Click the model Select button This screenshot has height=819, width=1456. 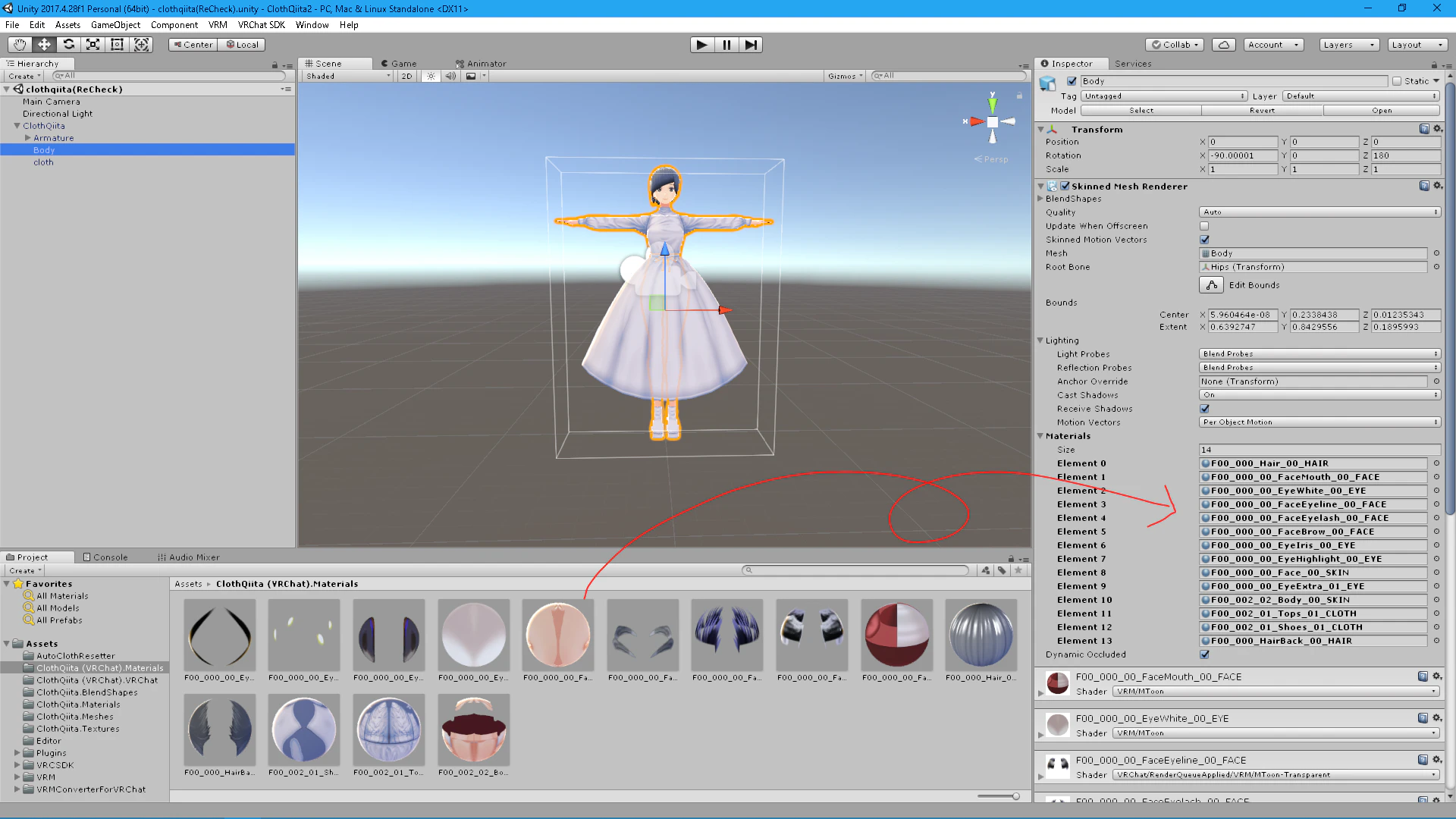click(x=1141, y=111)
